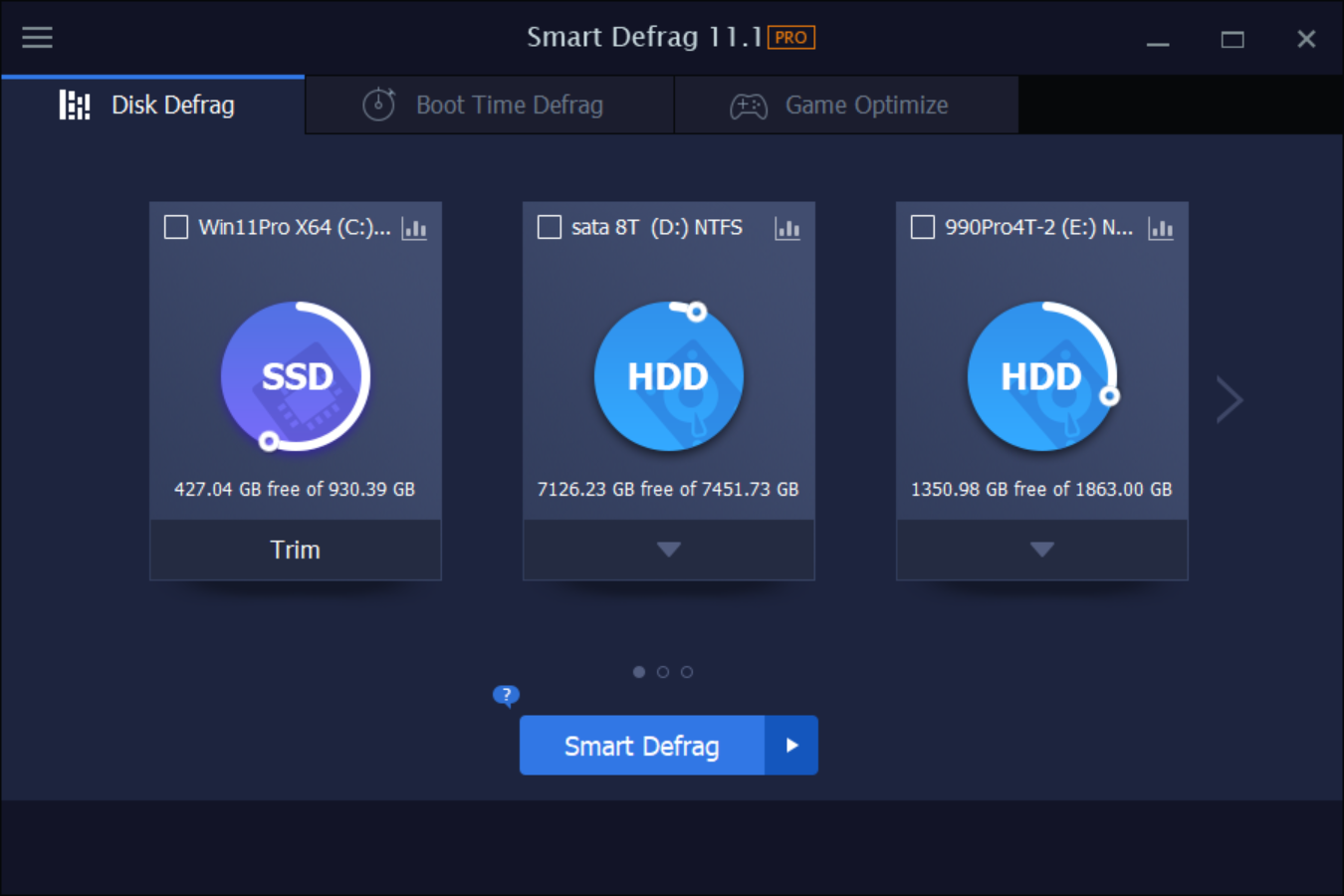Viewport: 1344px width, 896px height.
Task: Open the analysis chart for sata 8T (D:)
Action: tap(787, 228)
